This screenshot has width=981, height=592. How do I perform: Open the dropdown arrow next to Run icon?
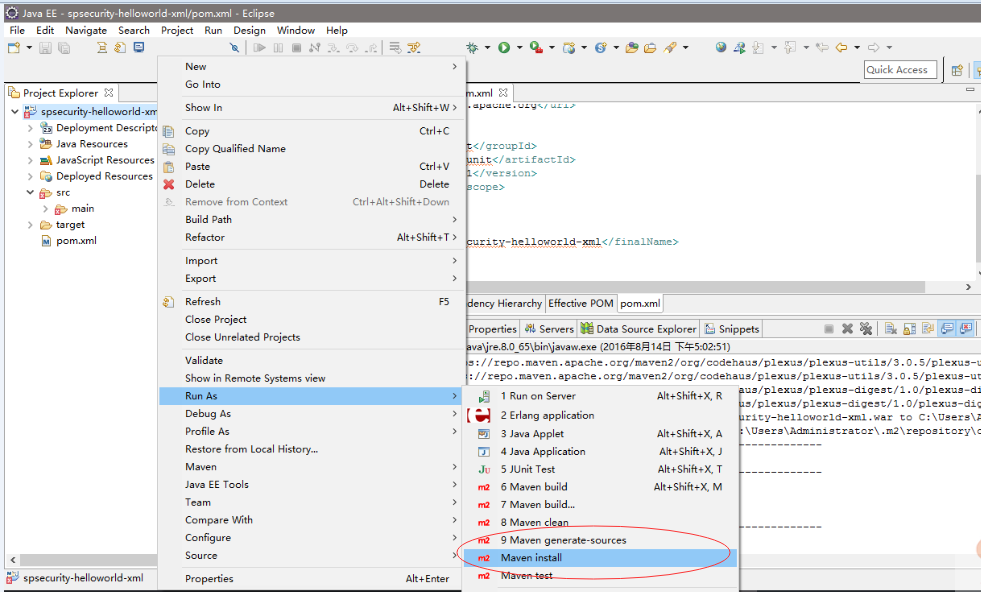point(519,48)
